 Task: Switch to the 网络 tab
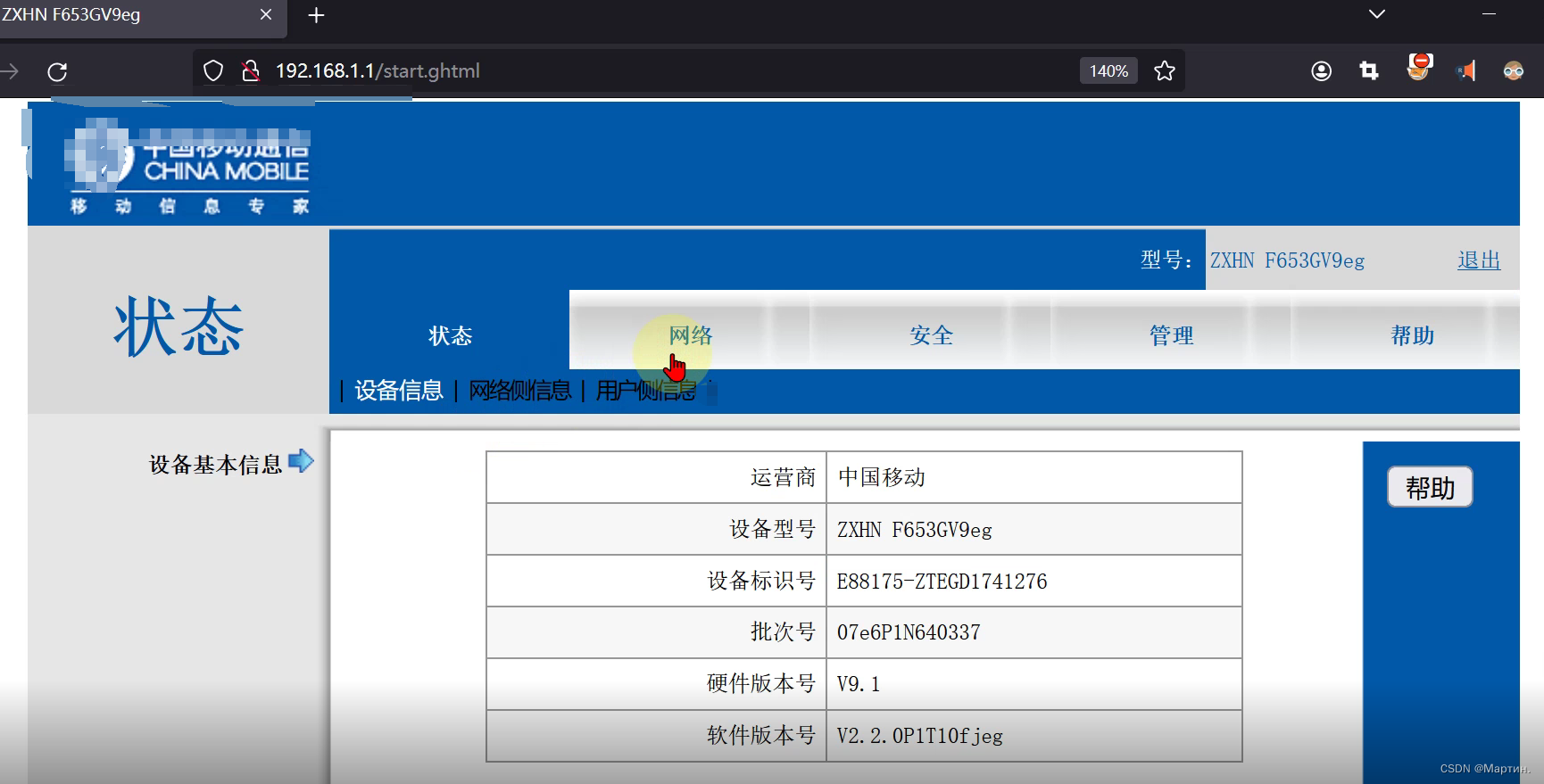691,336
